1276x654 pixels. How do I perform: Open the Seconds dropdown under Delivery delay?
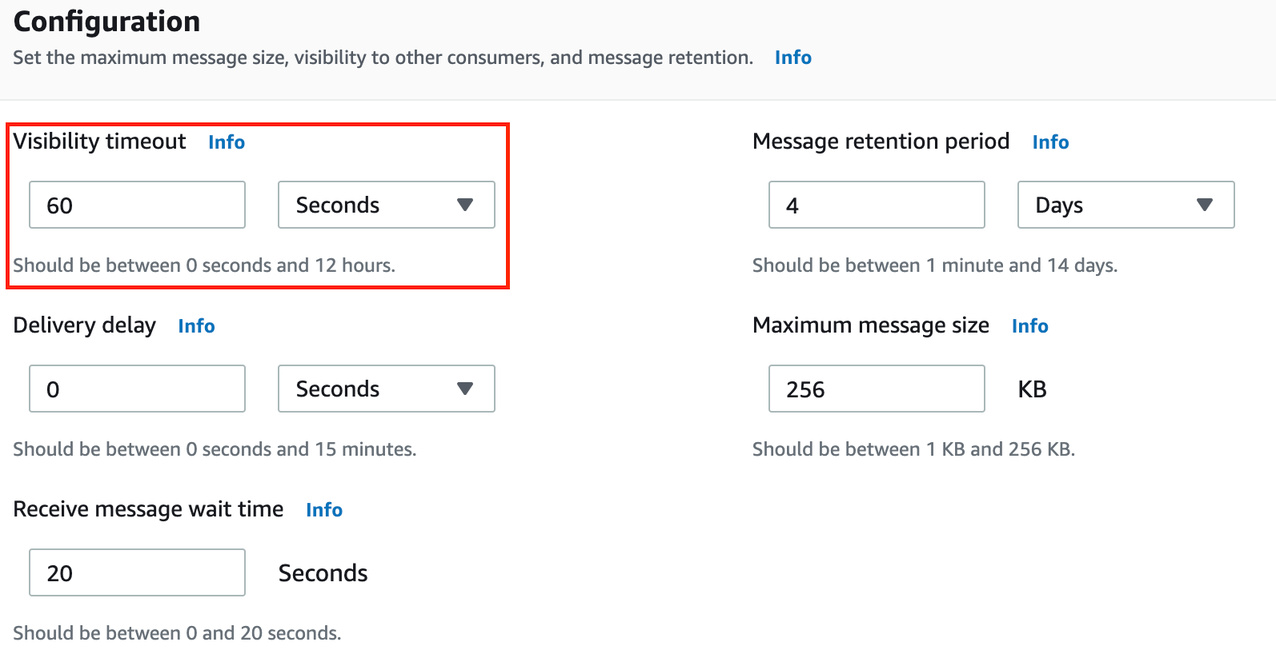click(386, 389)
